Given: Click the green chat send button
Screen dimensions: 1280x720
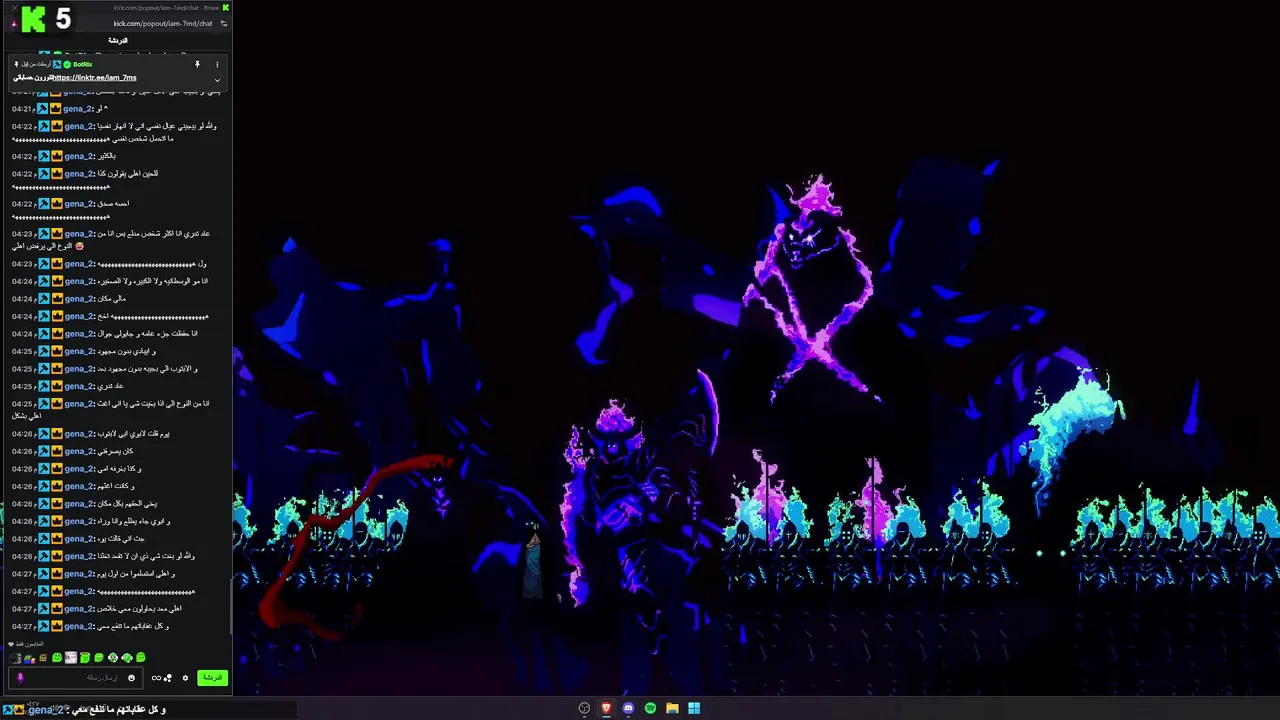Looking at the screenshot, I should pyautogui.click(x=212, y=678).
